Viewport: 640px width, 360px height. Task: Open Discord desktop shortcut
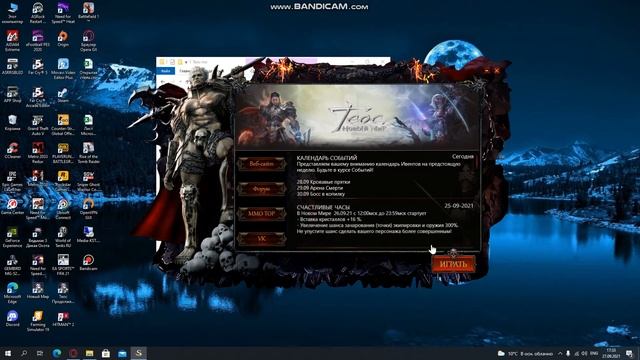(13, 319)
